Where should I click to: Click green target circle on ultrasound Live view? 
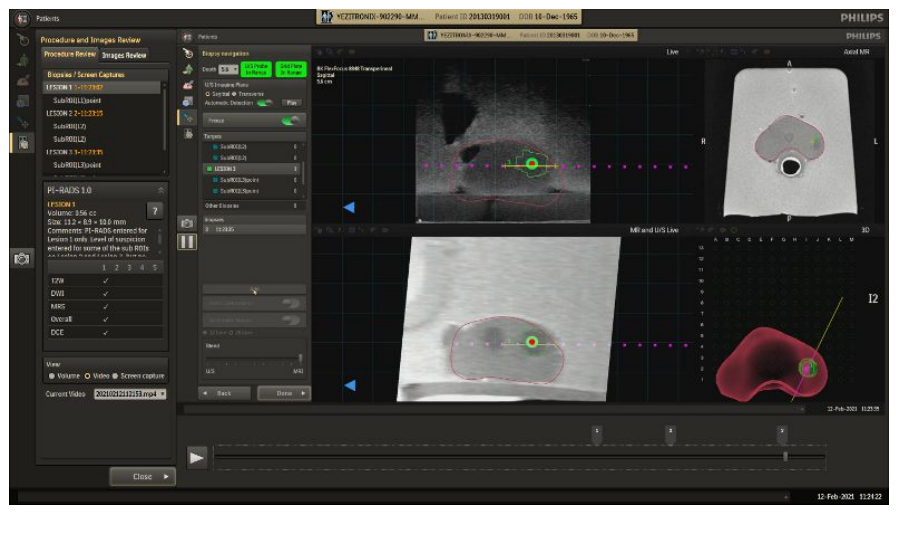point(532,165)
